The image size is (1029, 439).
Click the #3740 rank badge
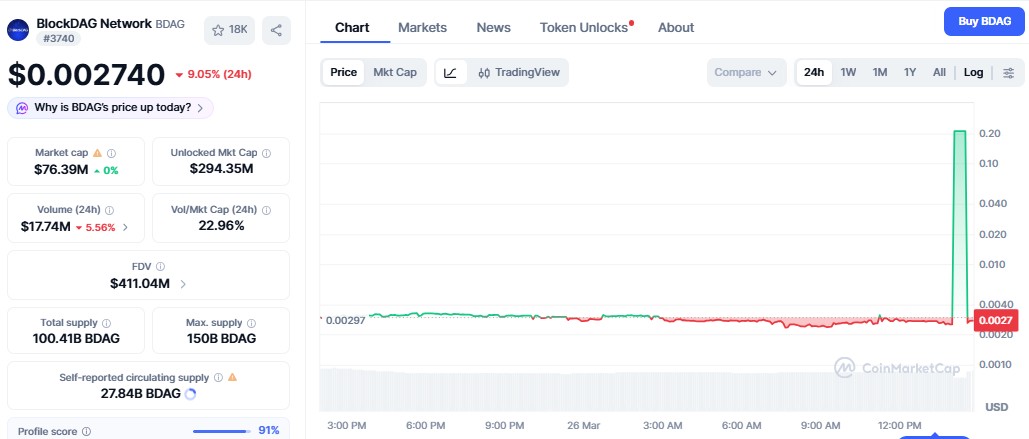coord(58,39)
